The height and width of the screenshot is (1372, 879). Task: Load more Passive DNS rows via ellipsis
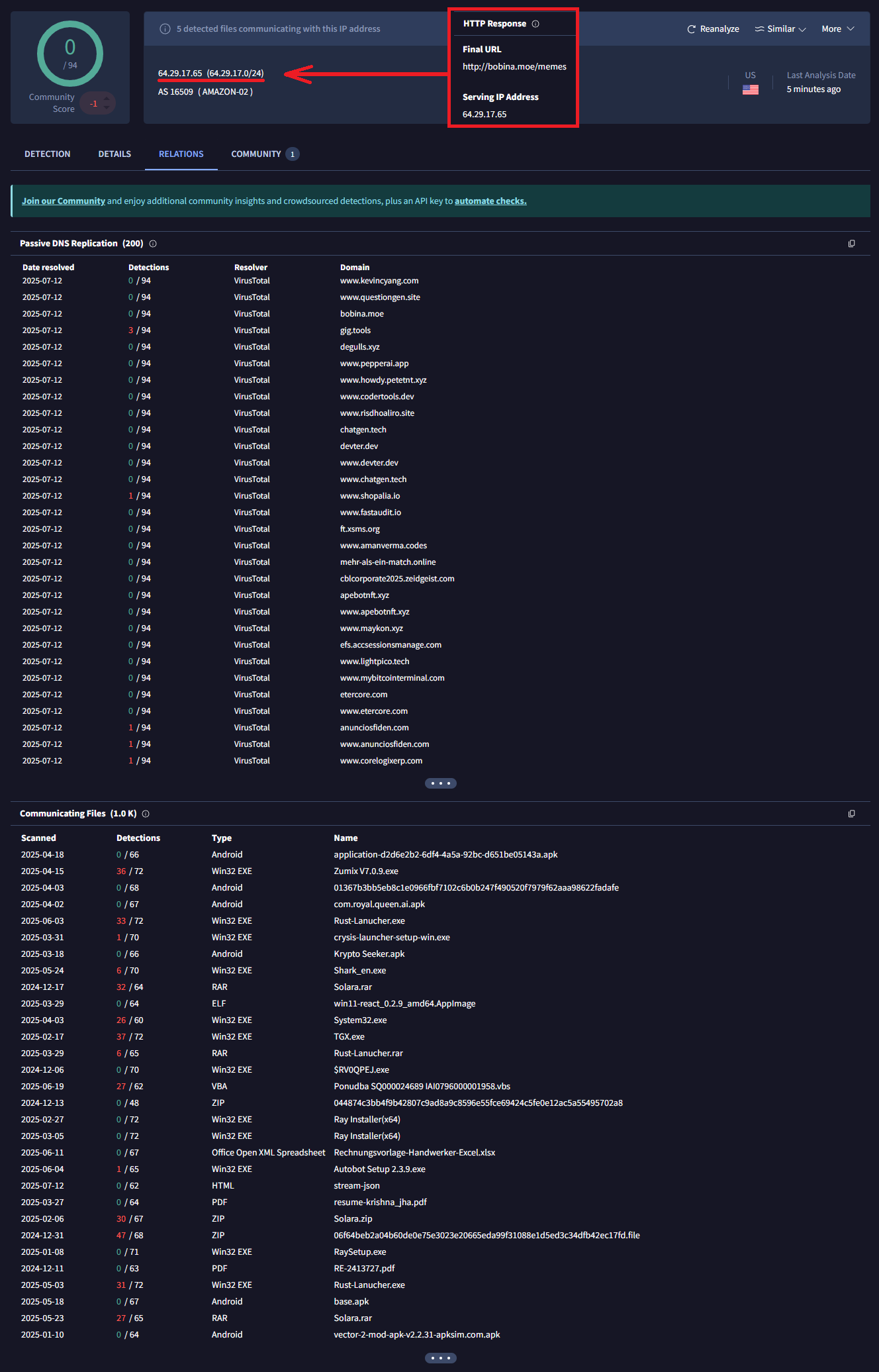coord(441,783)
